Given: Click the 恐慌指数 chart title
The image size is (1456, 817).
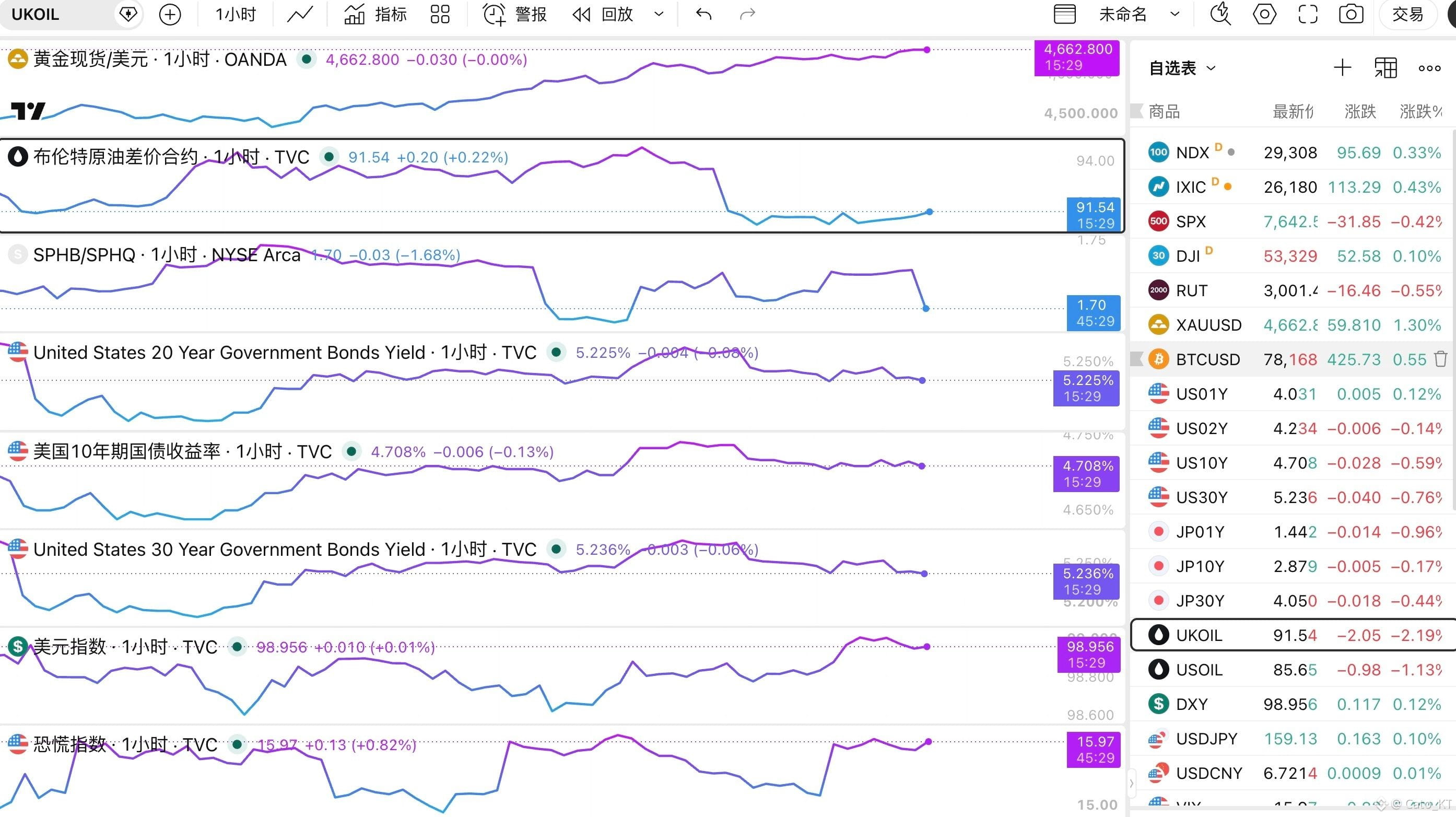Looking at the screenshot, I should 125,744.
